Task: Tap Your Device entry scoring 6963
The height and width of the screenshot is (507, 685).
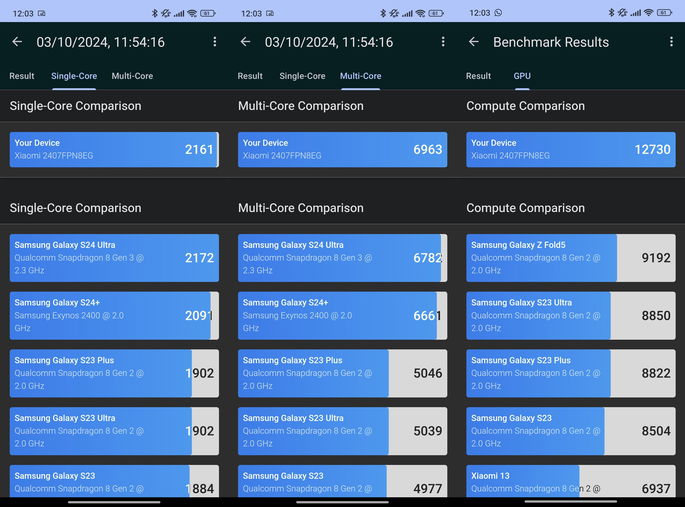Action: (342, 149)
